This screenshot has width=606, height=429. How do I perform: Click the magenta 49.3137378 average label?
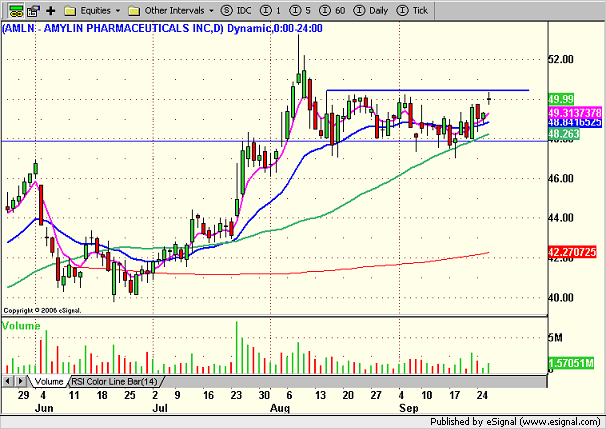[575, 113]
